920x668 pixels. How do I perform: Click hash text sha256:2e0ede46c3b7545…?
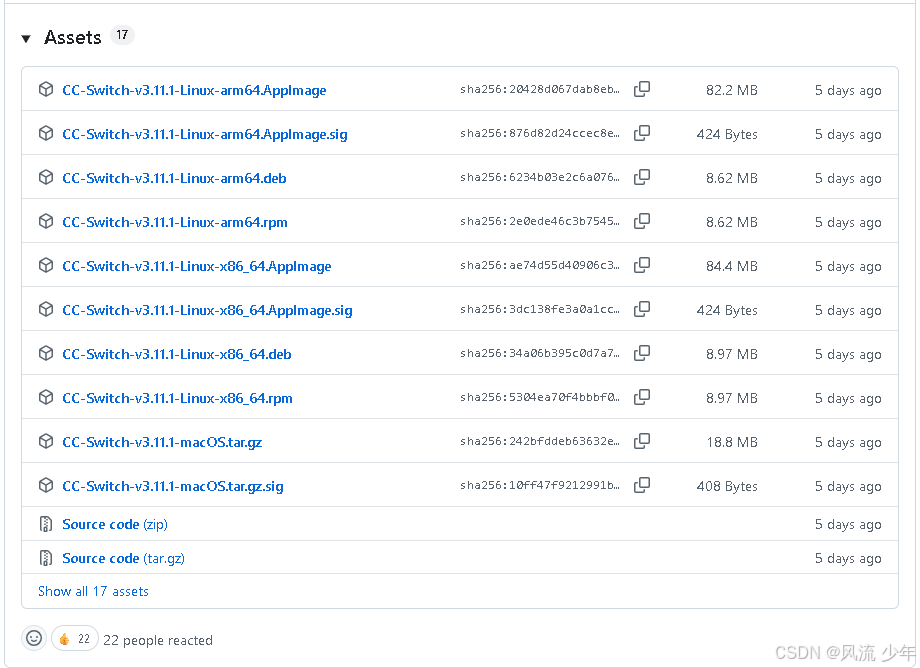tap(540, 221)
